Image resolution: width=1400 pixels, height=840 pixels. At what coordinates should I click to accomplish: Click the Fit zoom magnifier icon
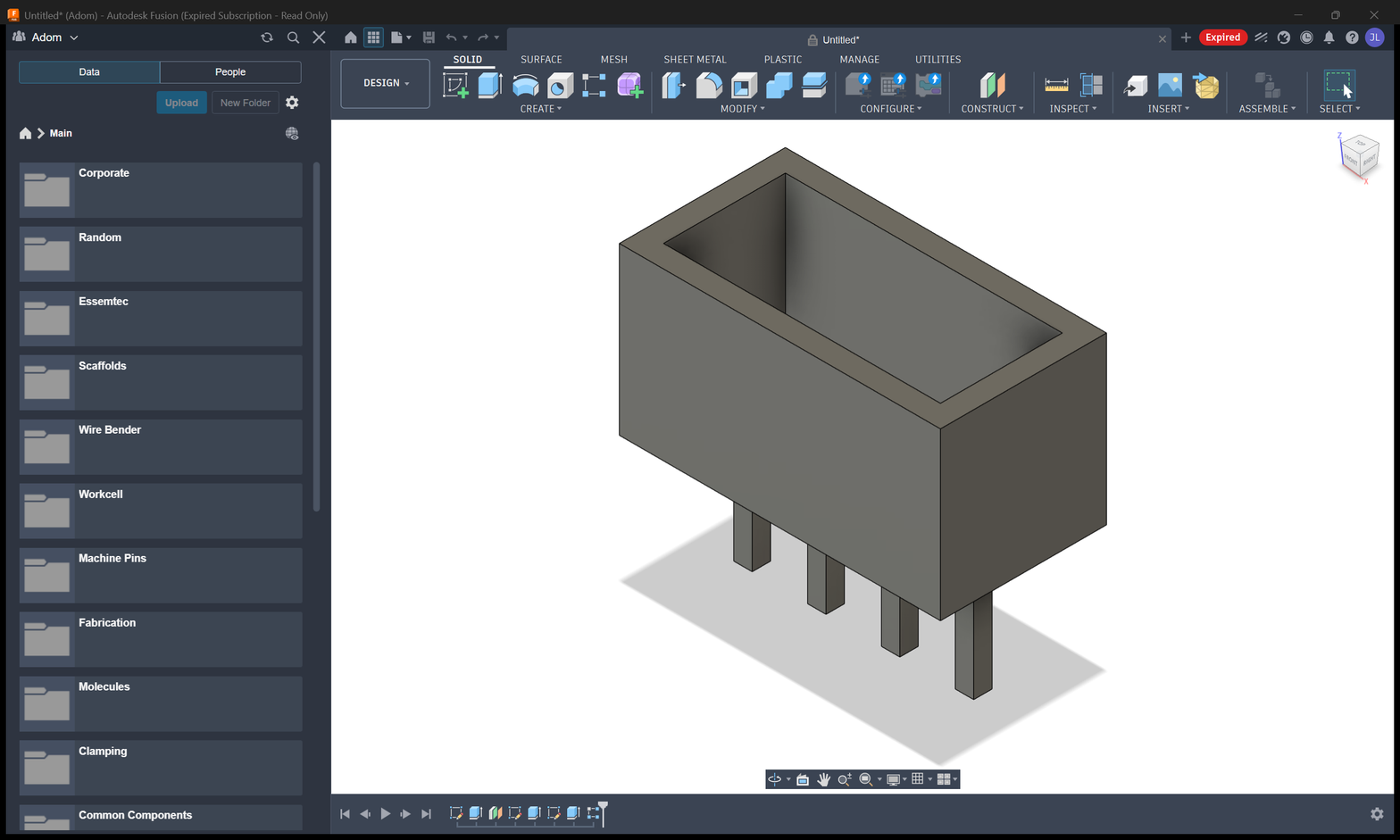pos(865,779)
